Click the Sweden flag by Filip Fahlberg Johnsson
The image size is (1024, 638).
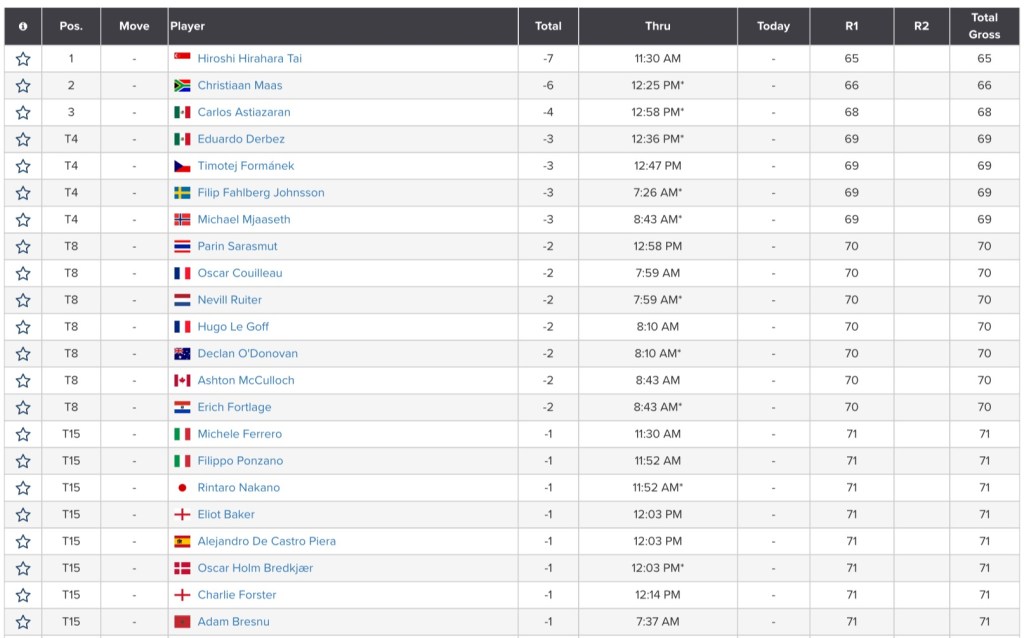182,193
